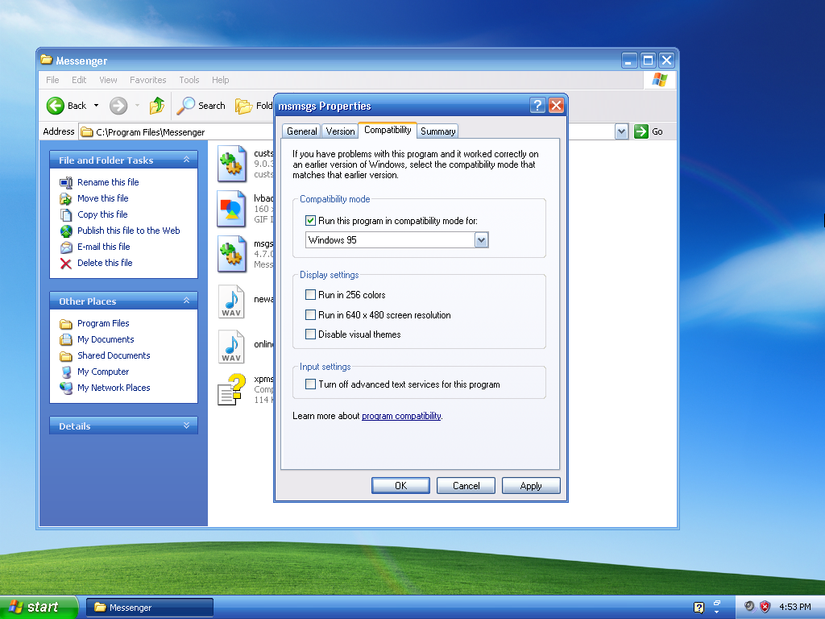Check Disable visual themes option
Image resolution: width=825 pixels, height=619 pixels.
click(310, 334)
